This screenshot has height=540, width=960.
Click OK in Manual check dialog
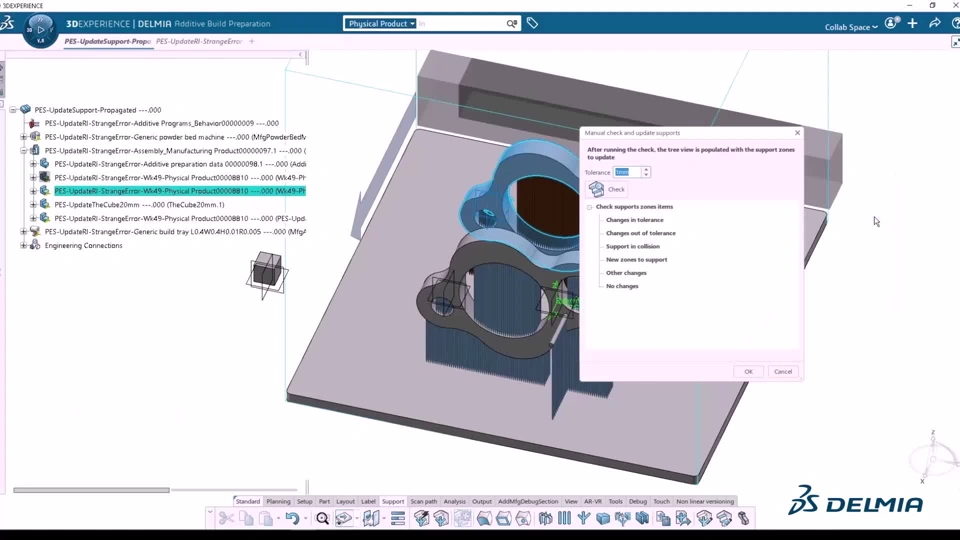(748, 372)
